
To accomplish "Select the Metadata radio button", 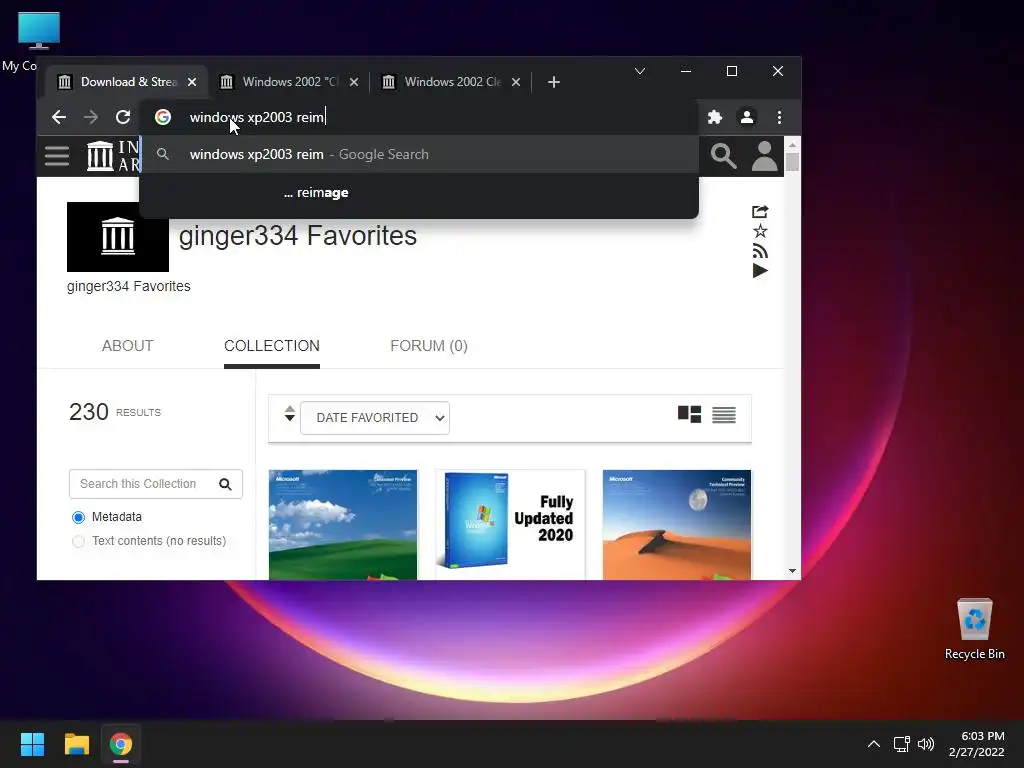I will (x=78, y=517).
